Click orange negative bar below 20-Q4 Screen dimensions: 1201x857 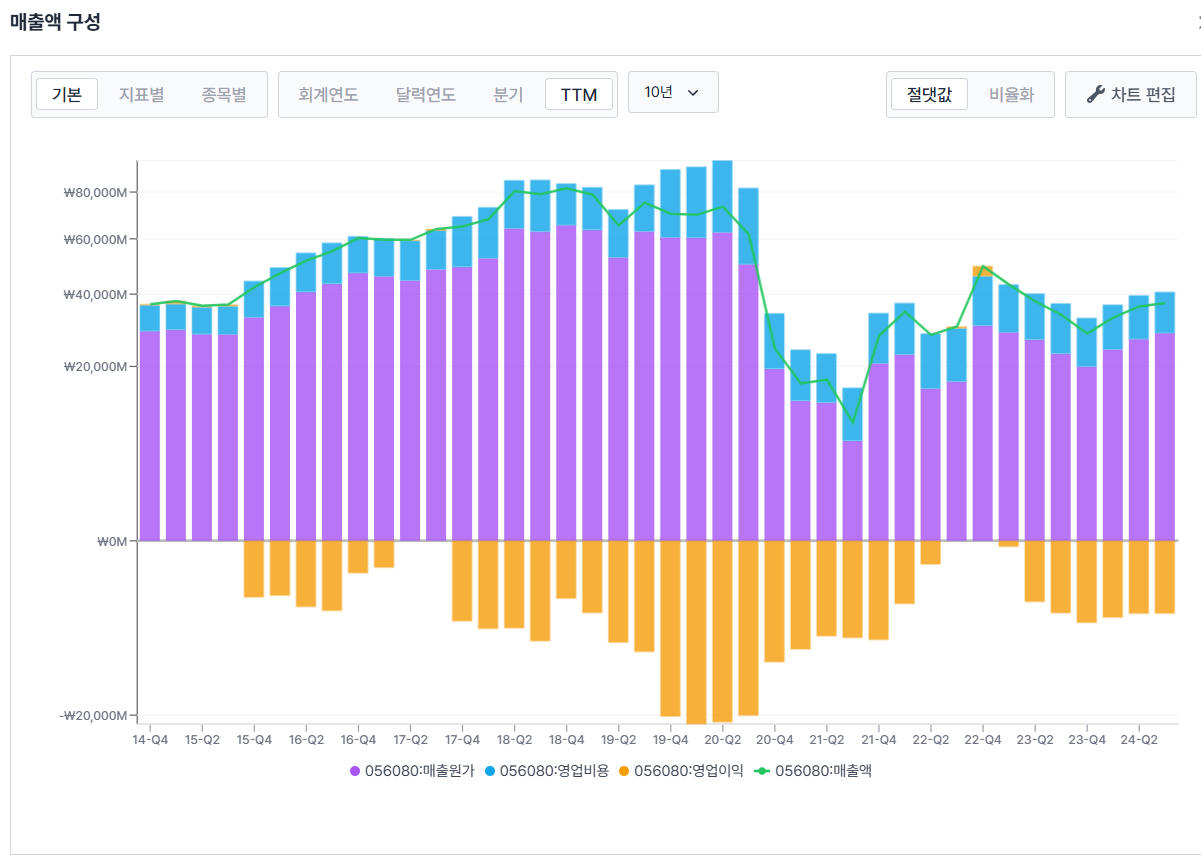coord(774,601)
